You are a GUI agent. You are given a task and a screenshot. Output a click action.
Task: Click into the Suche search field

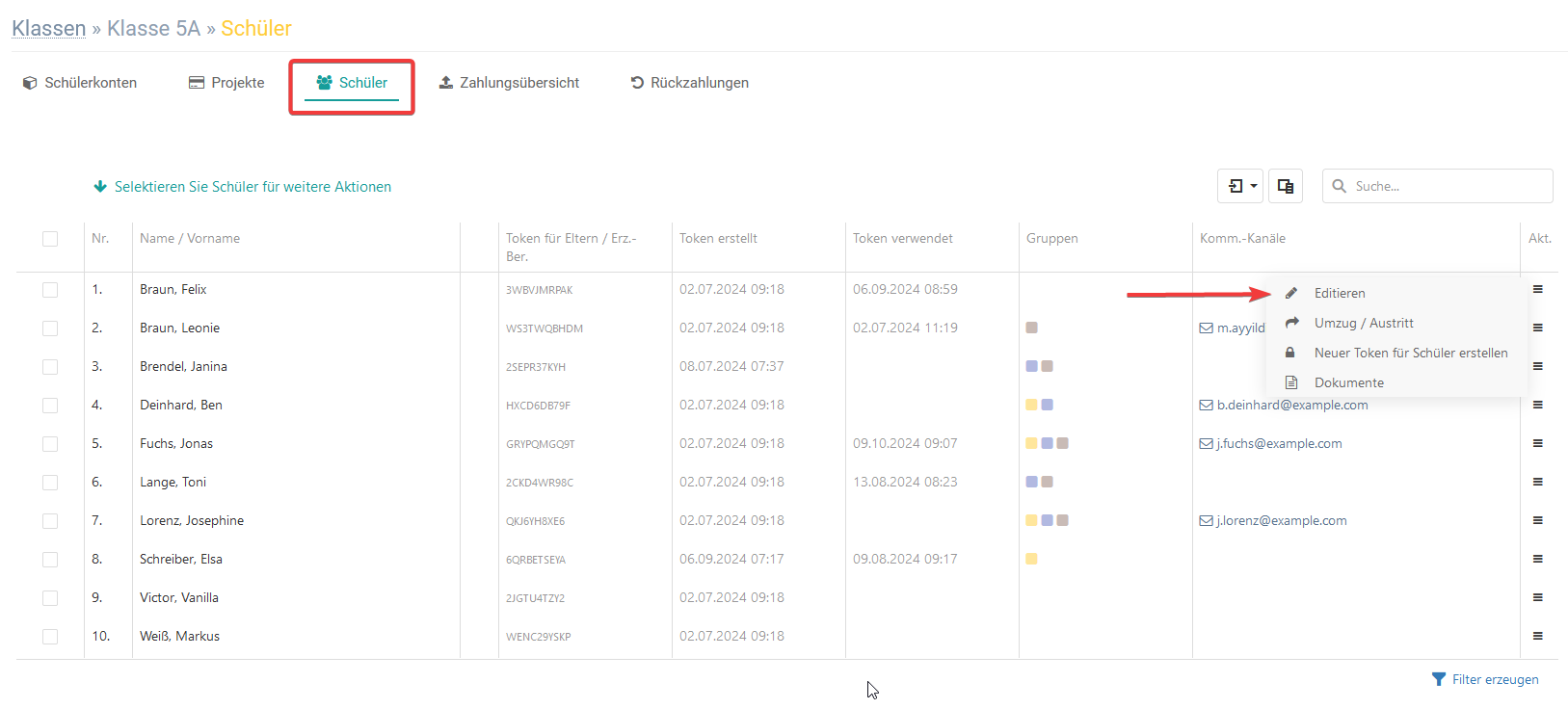pos(1437,186)
